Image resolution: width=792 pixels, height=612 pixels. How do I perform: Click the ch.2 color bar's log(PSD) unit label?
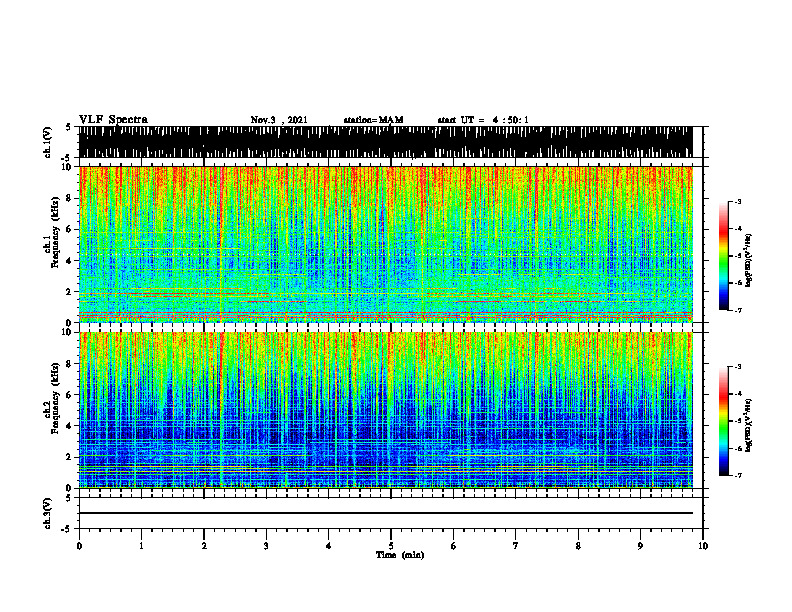(x=748, y=425)
